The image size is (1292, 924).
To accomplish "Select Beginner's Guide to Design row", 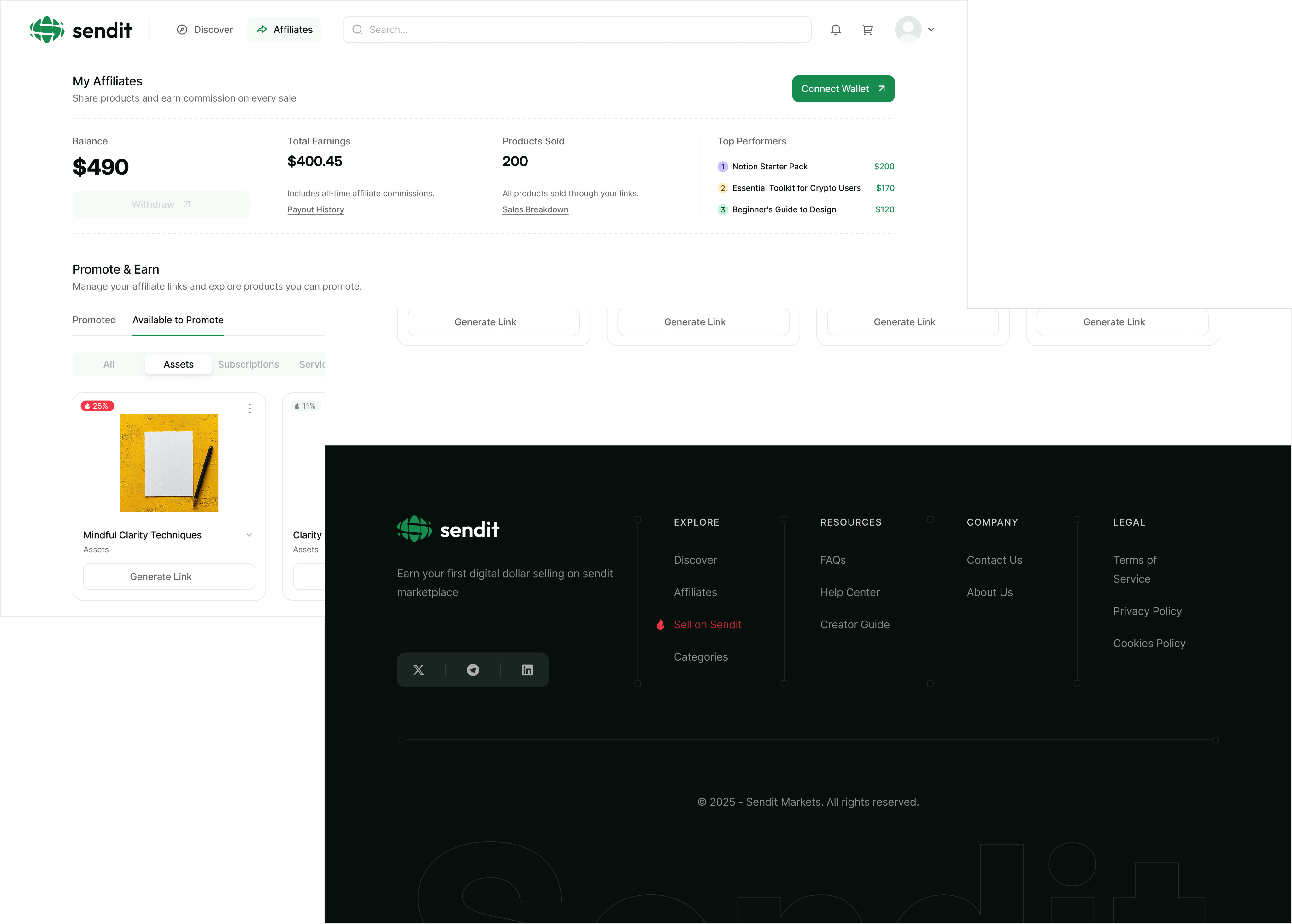I will click(x=806, y=209).
